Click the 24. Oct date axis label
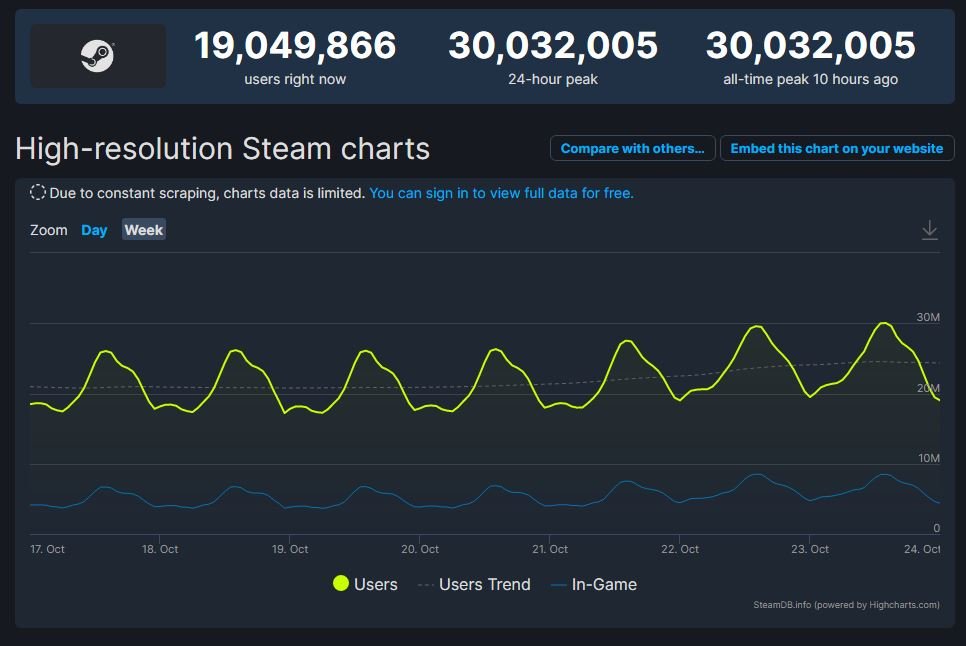This screenshot has height=646, width=966. pos(921,549)
